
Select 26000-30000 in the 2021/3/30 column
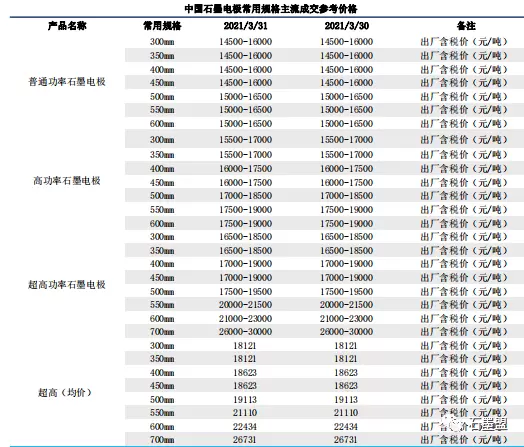coord(347,332)
